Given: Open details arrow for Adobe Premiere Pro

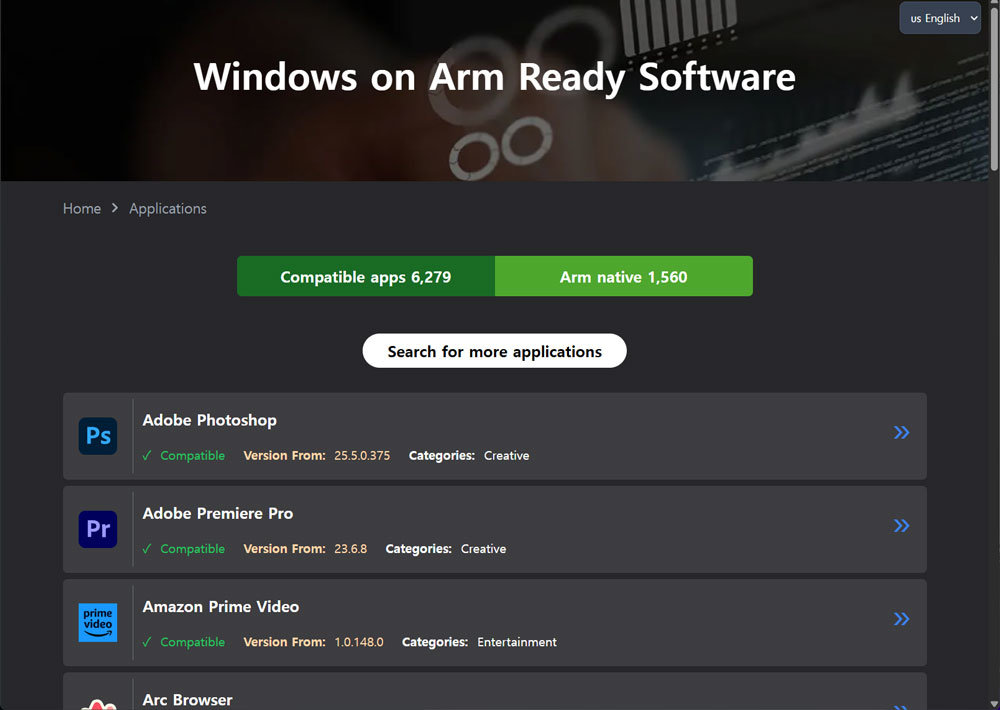Looking at the screenshot, I should [x=901, y=526].
